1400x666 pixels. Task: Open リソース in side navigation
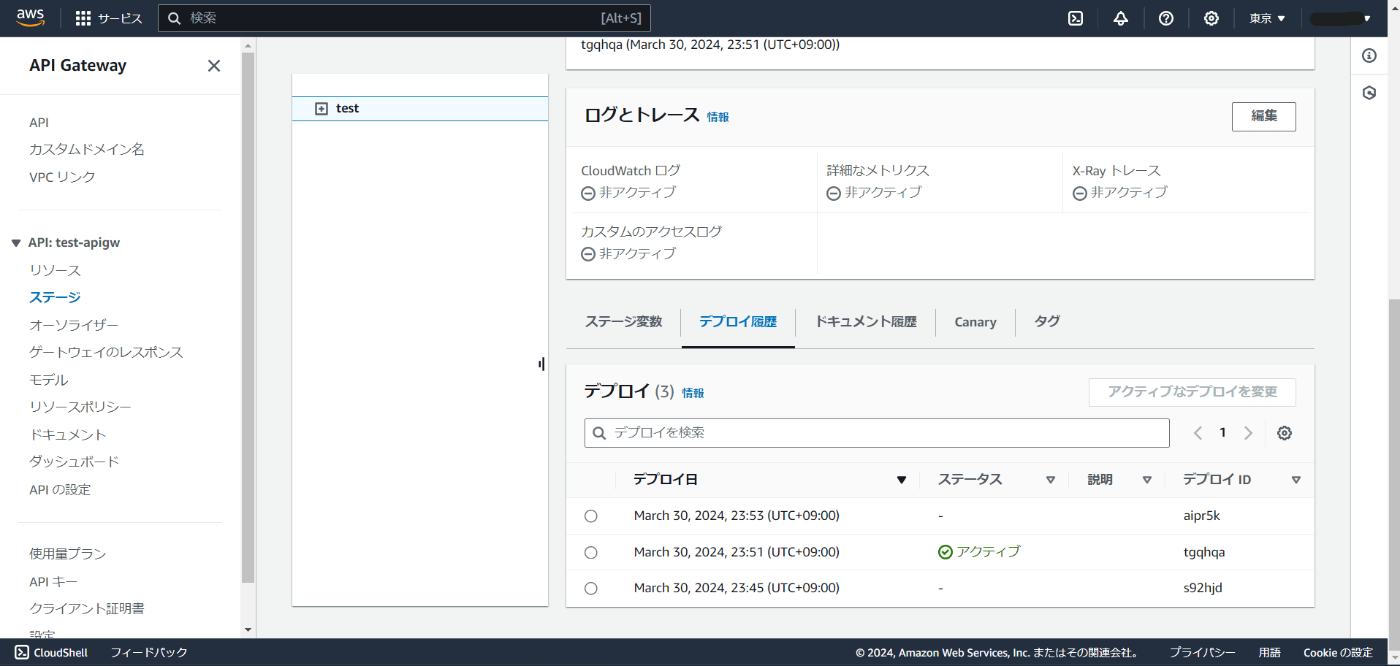(55, 270)
